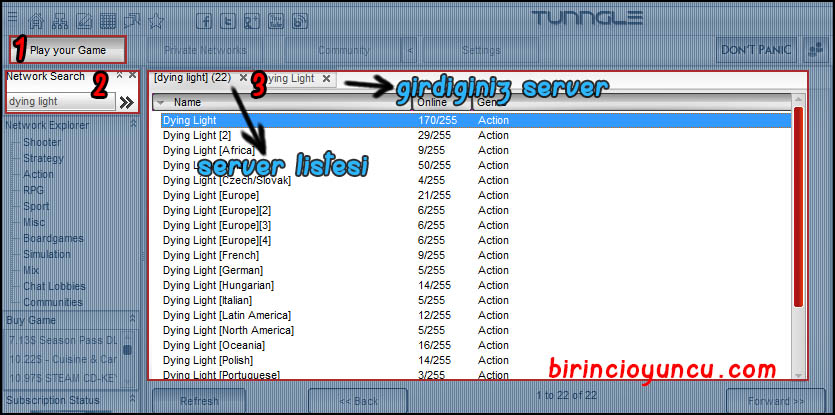Select the Communities category
This screenshot has height=415, width=835.
[x=53, y=302]
